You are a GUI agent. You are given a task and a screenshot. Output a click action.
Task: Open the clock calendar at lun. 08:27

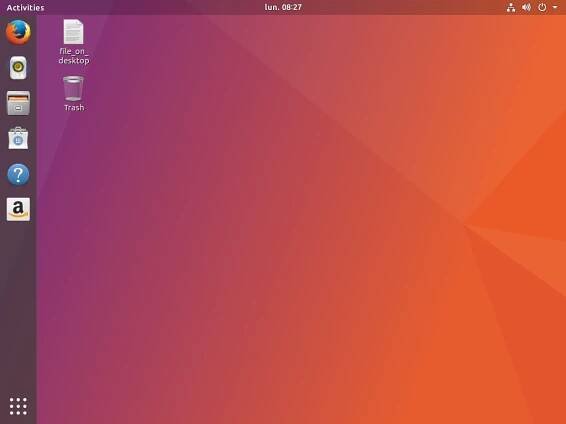[283, 7]
